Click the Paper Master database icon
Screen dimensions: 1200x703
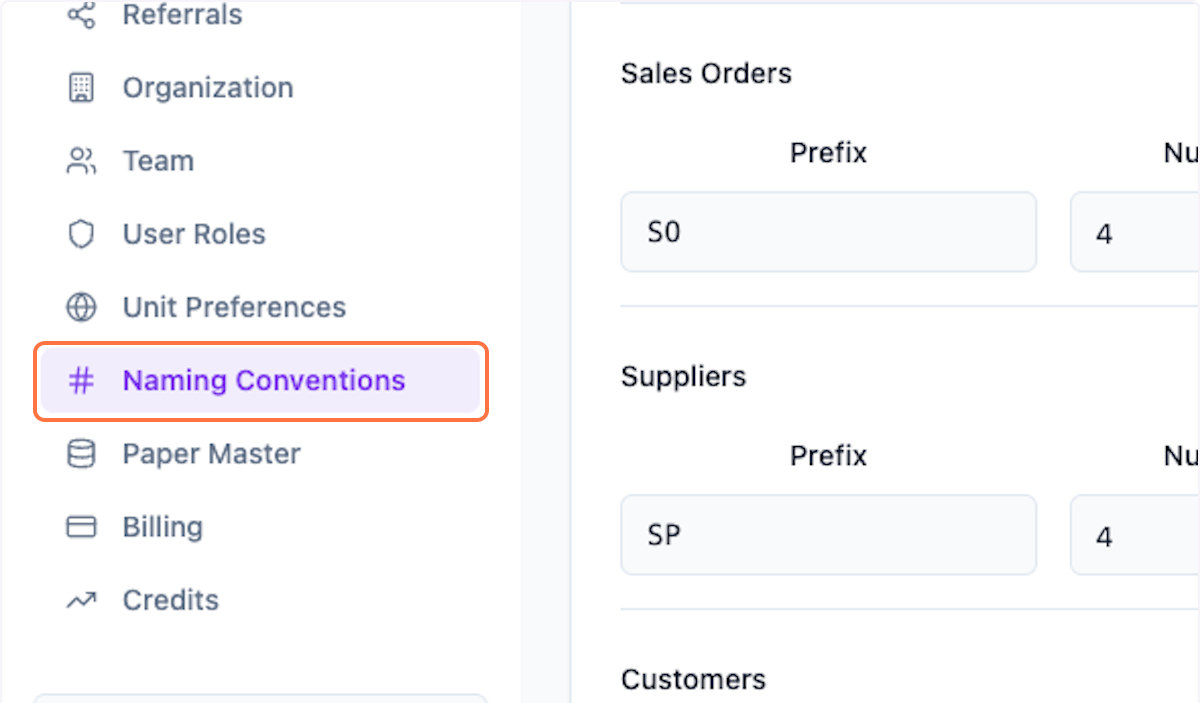81,454
